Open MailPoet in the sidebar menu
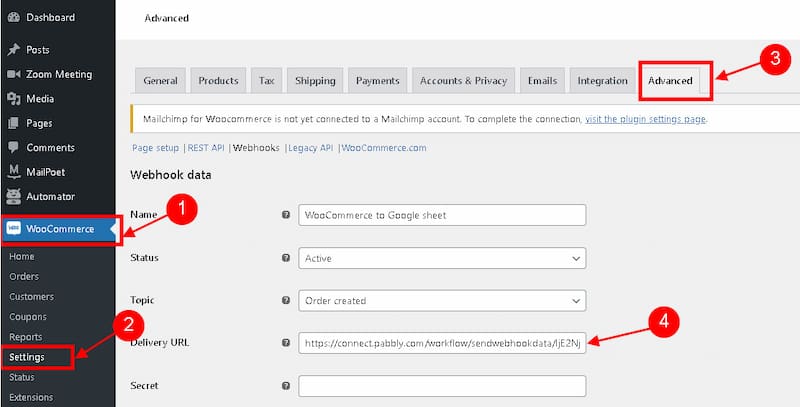This screenshot has width=800, height=407. 46,172
